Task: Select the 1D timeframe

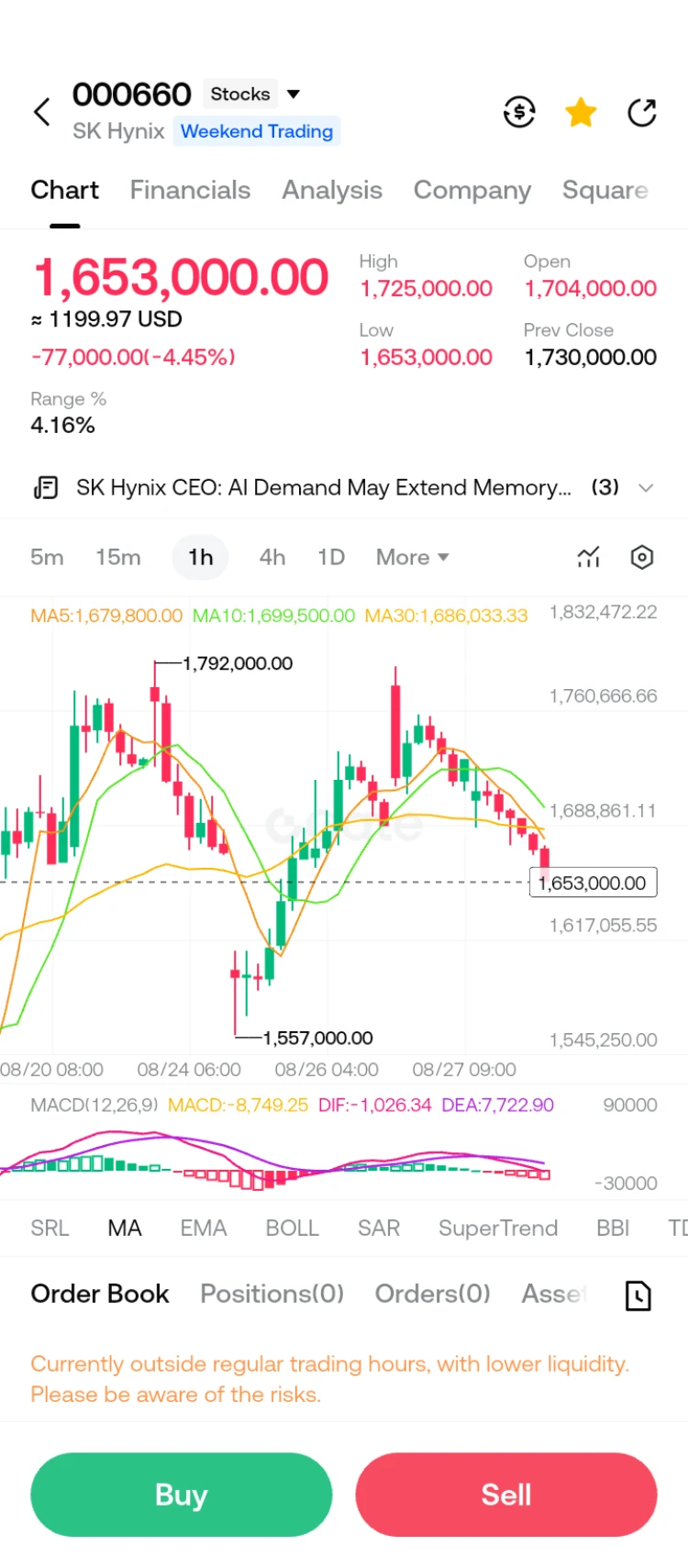Action: point(331,557)
